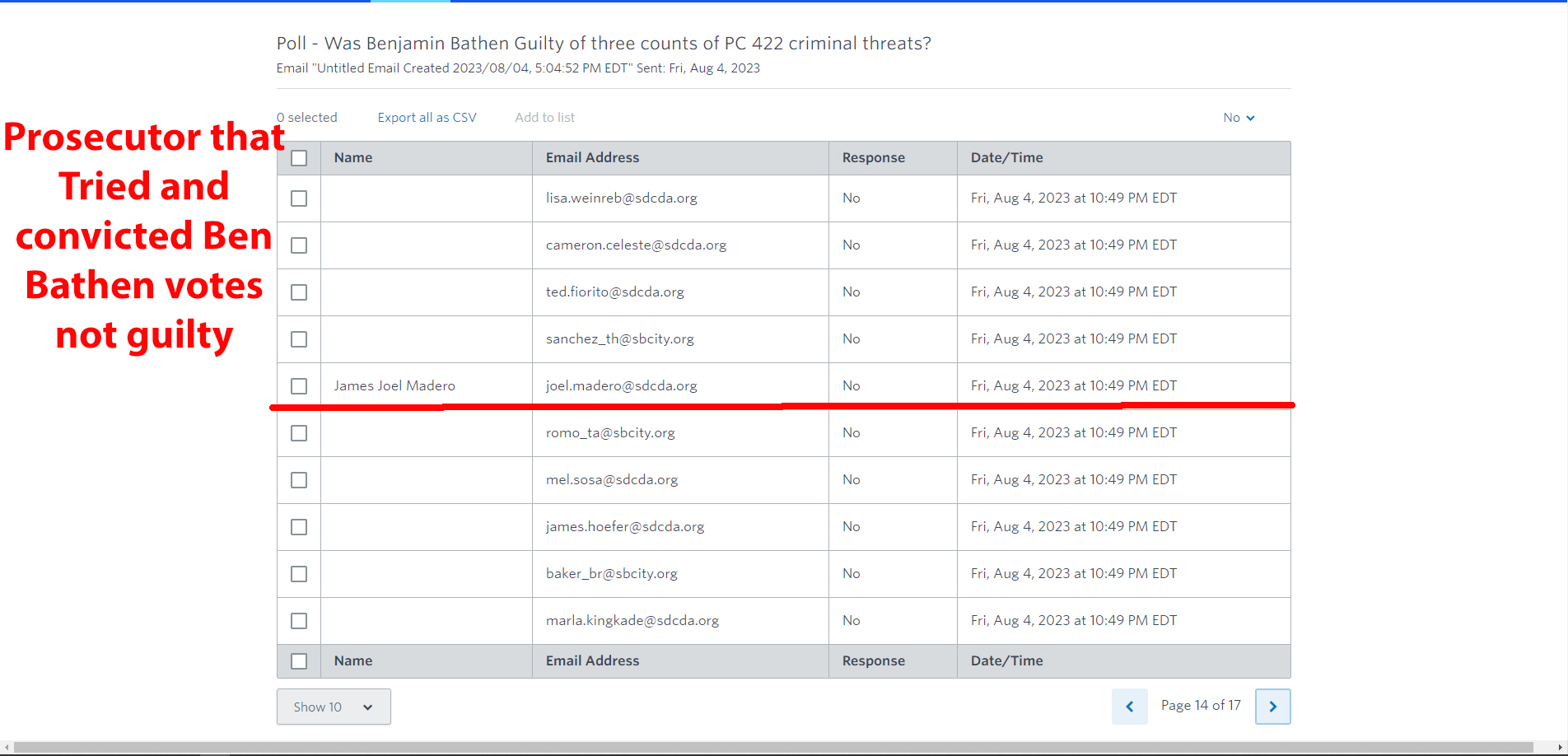Select all rows with the top header checkbox
The height and width of the screenshot is (756, 1568).
[x=299, y=158]
